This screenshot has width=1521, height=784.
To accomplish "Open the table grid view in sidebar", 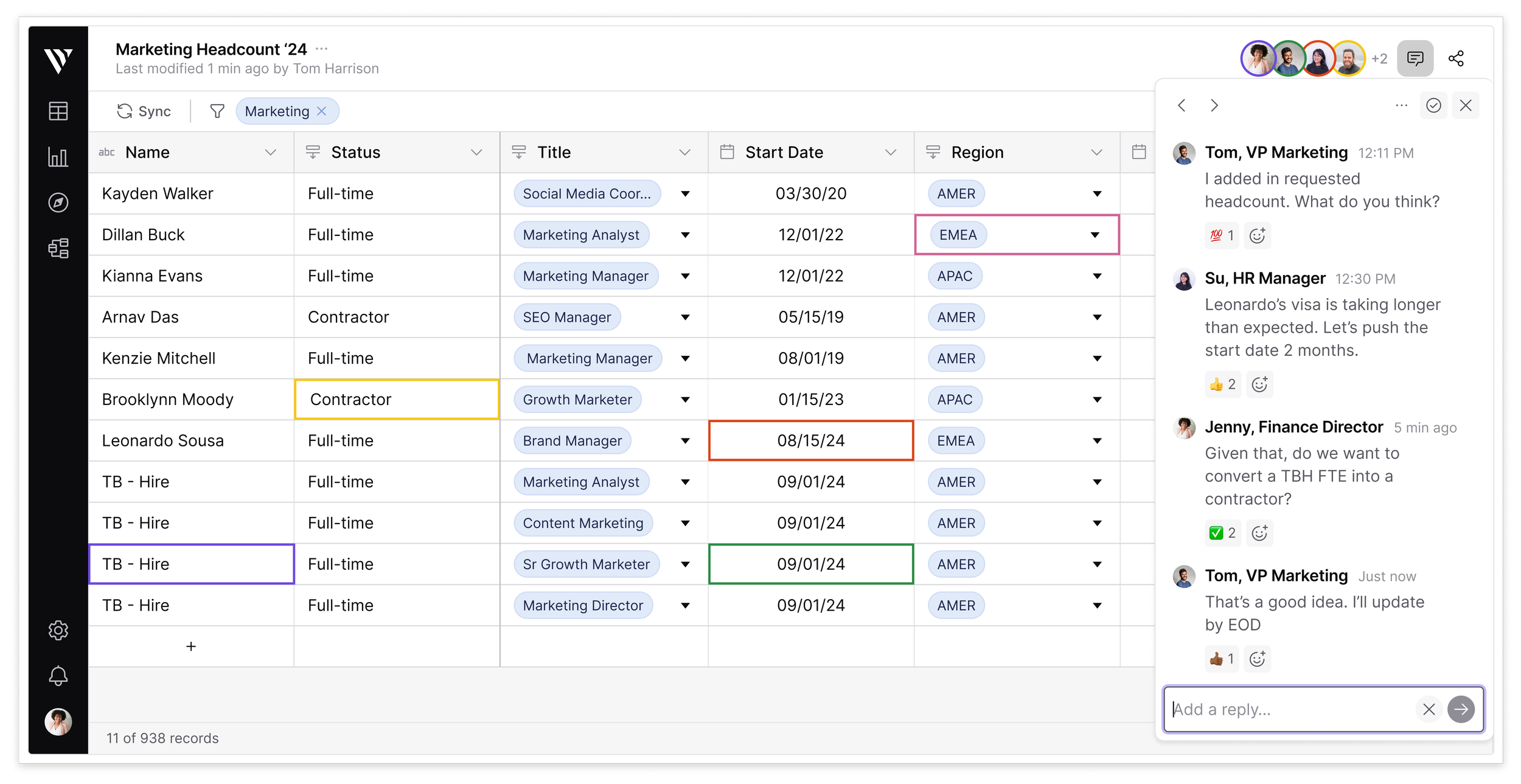I will point(58,111).
